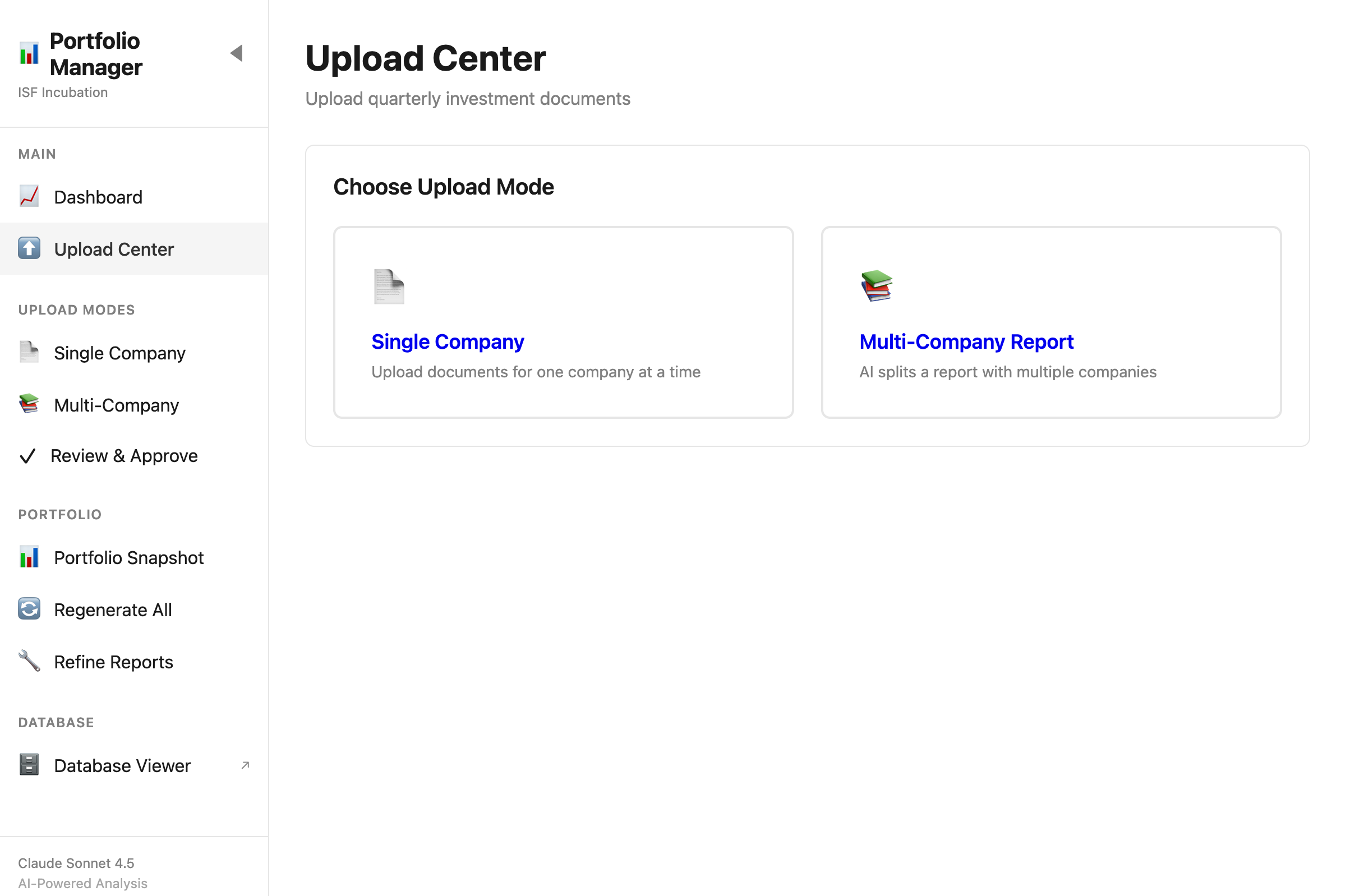Open the Single Company upload link
This screenshot has height=896, width=1346.
click(x=448, y=341)
